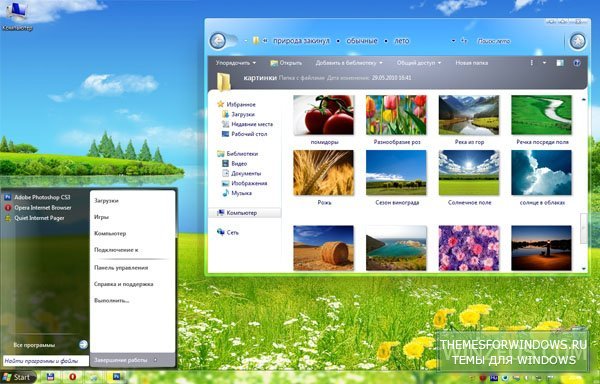Viewport: 600px width, 384px height.
Task: Click the Start menu search box
Action: 46,360
